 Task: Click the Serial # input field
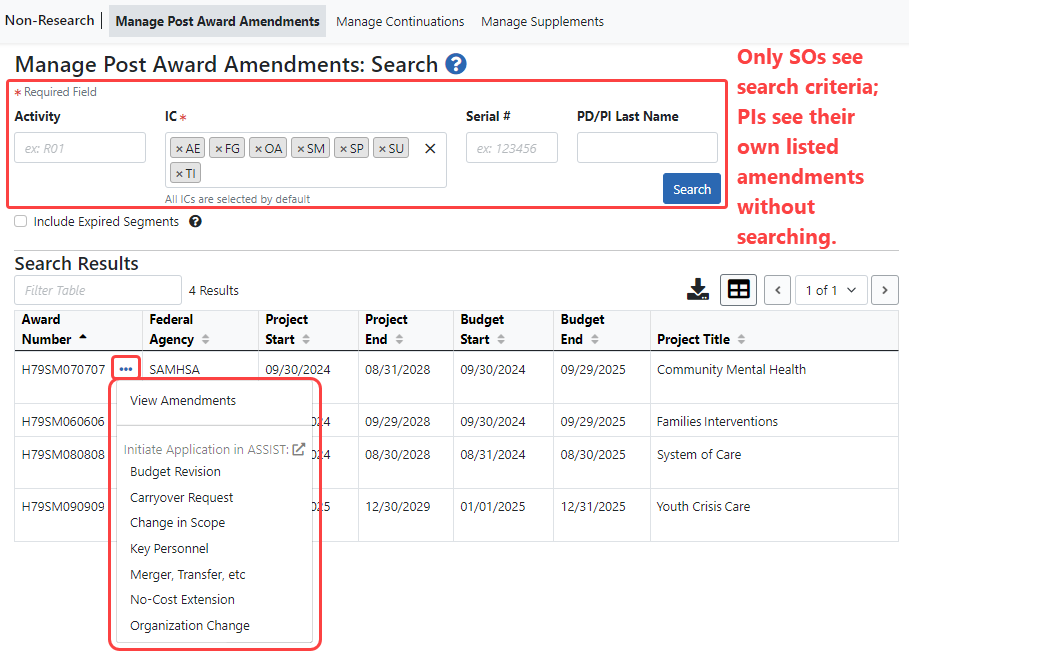pos(512,147)
